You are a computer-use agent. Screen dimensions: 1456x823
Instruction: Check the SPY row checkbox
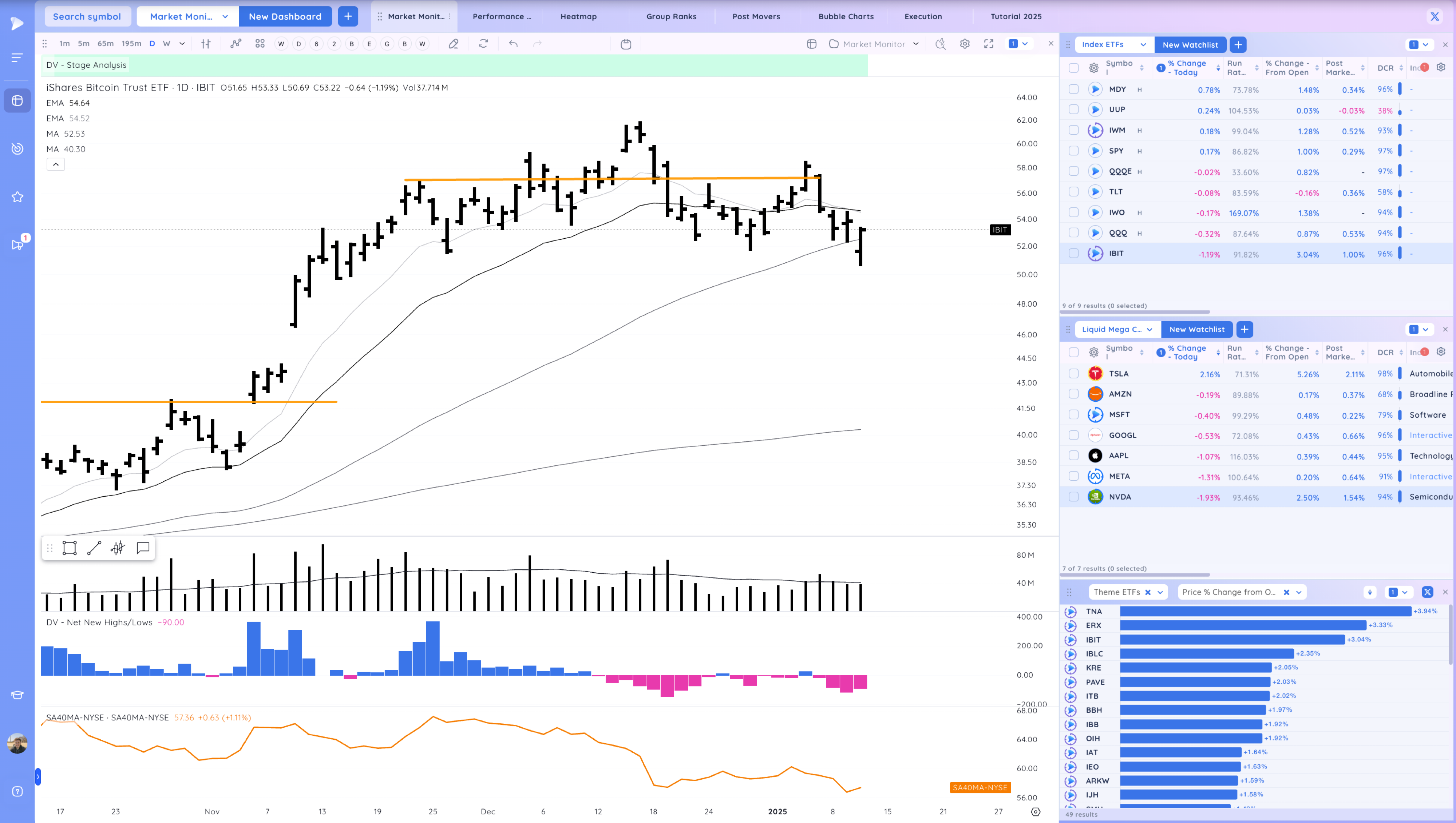click(x=1073, y=151)
